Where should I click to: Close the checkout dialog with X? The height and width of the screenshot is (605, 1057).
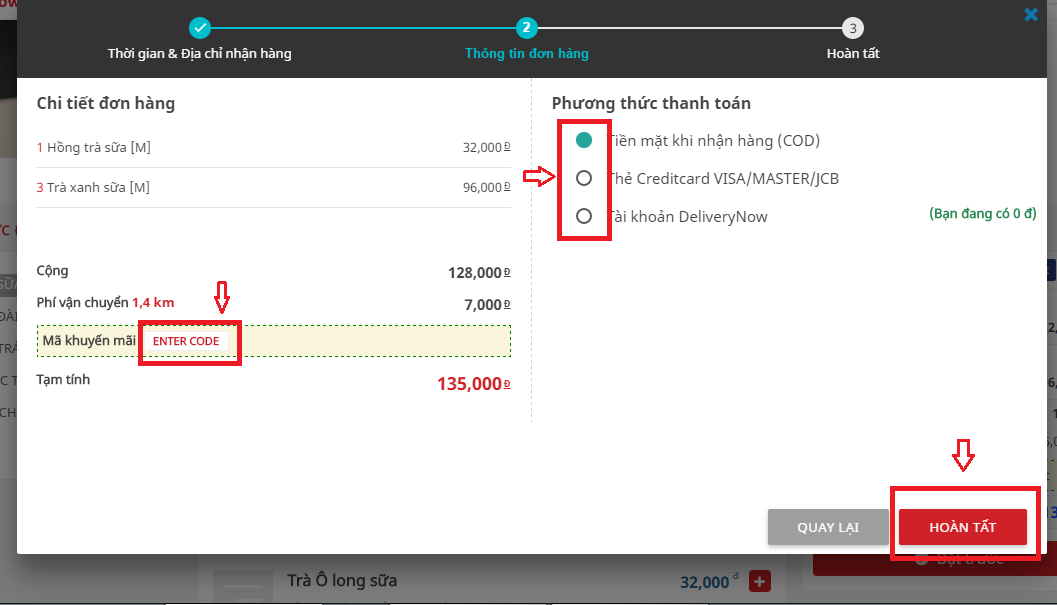tap(1031, 15)
